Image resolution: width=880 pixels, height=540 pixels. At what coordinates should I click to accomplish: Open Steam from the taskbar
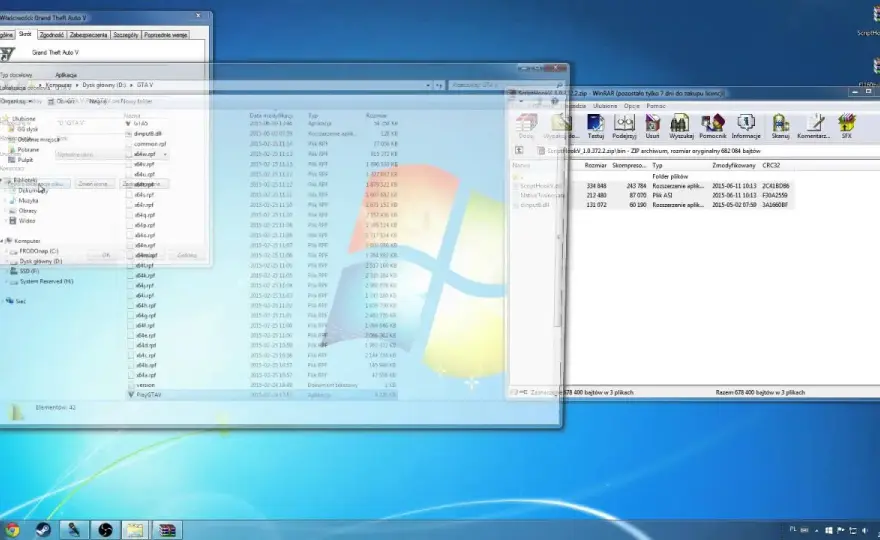coord(43,529)
